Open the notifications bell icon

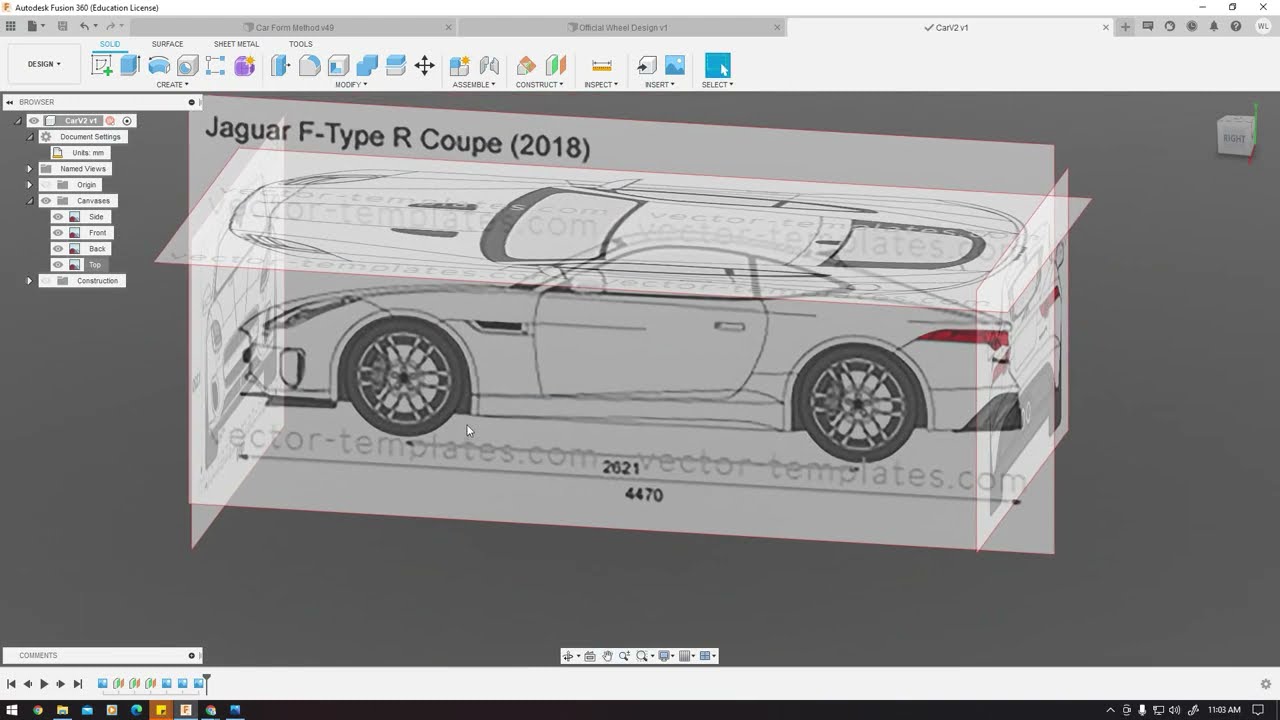[x=1214, y=27]
